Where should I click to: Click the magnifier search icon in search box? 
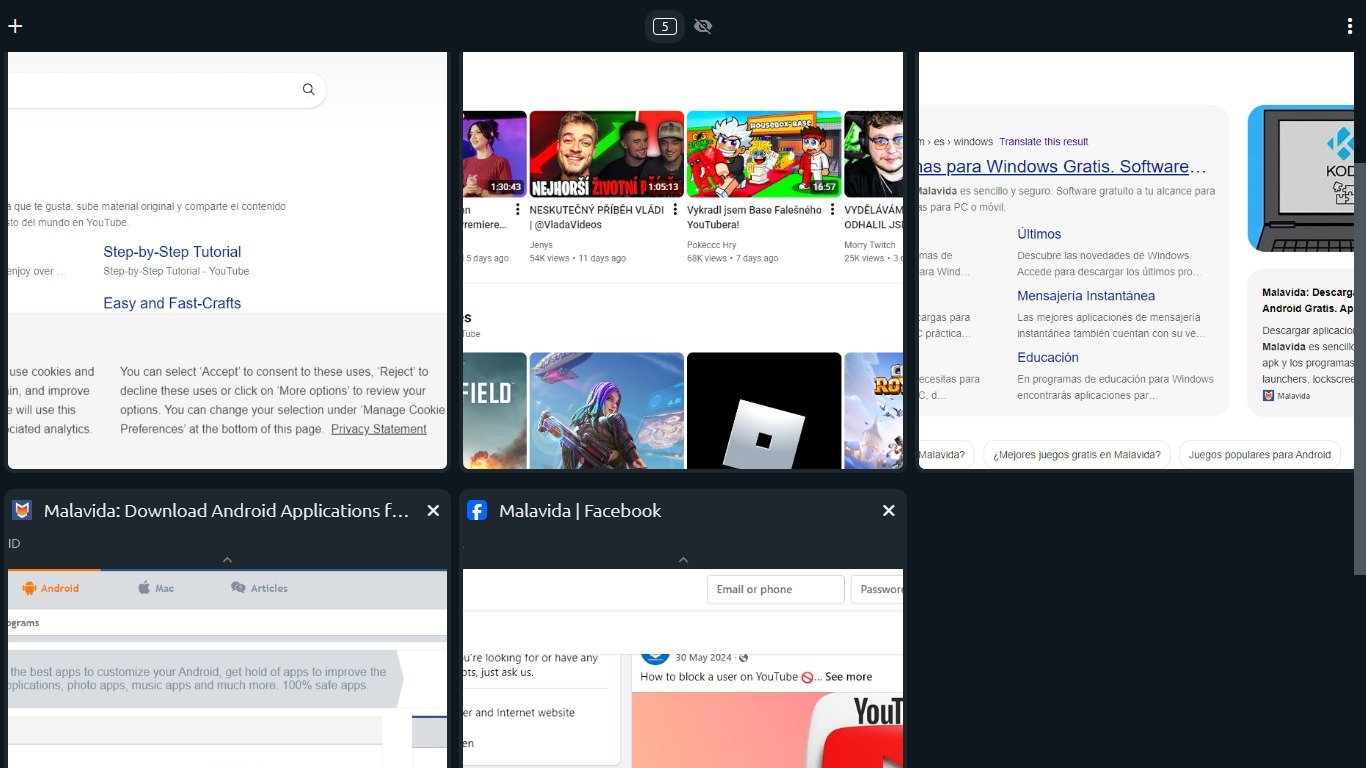309,90
